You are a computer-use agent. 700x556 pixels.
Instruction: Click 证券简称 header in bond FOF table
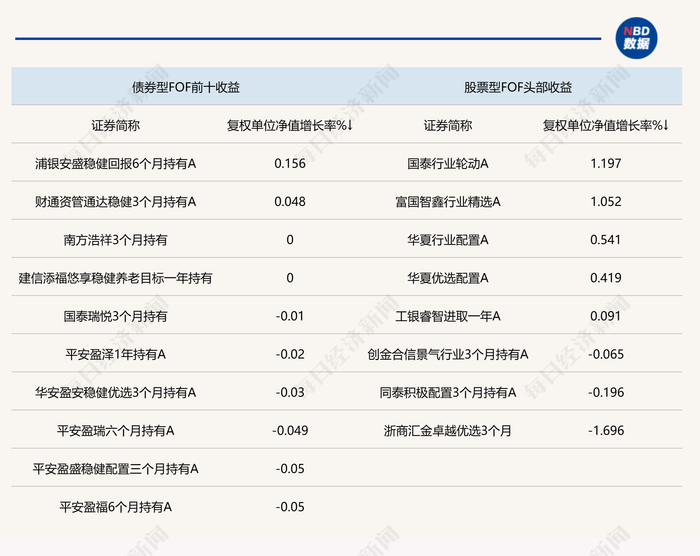point(116,125)
